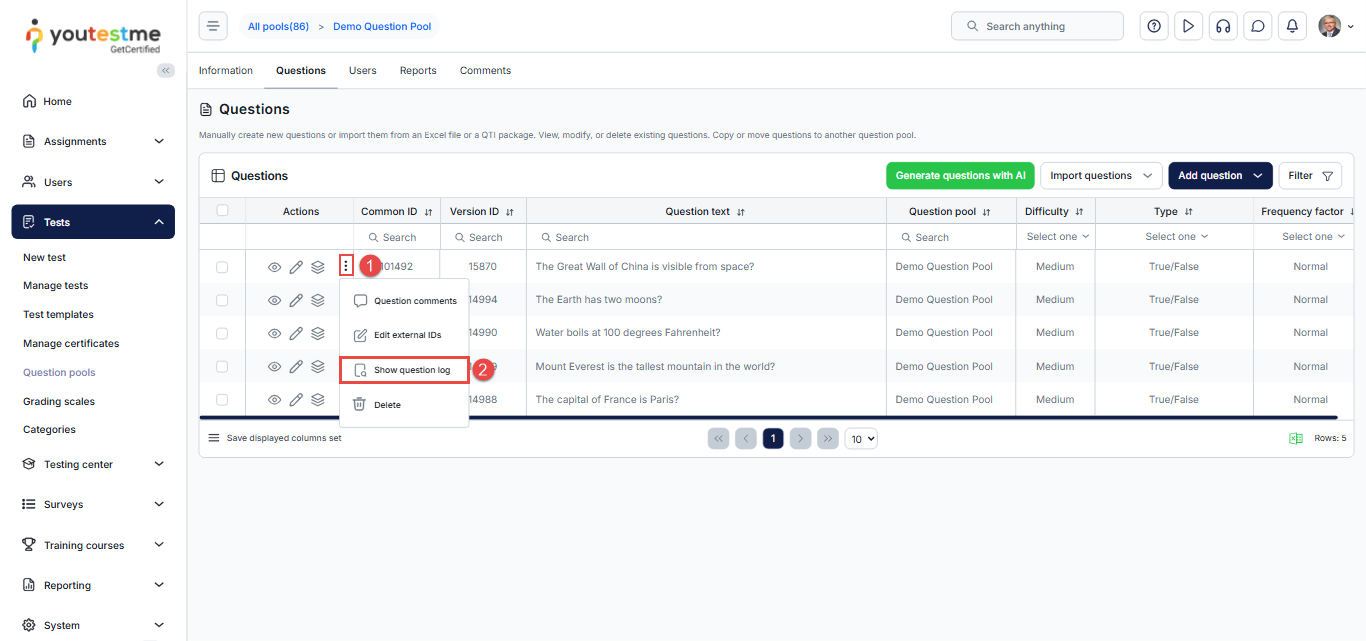Screen dimensions: 1366x641
Task: Click the help question mark icon
Action: coord(1154,26)
